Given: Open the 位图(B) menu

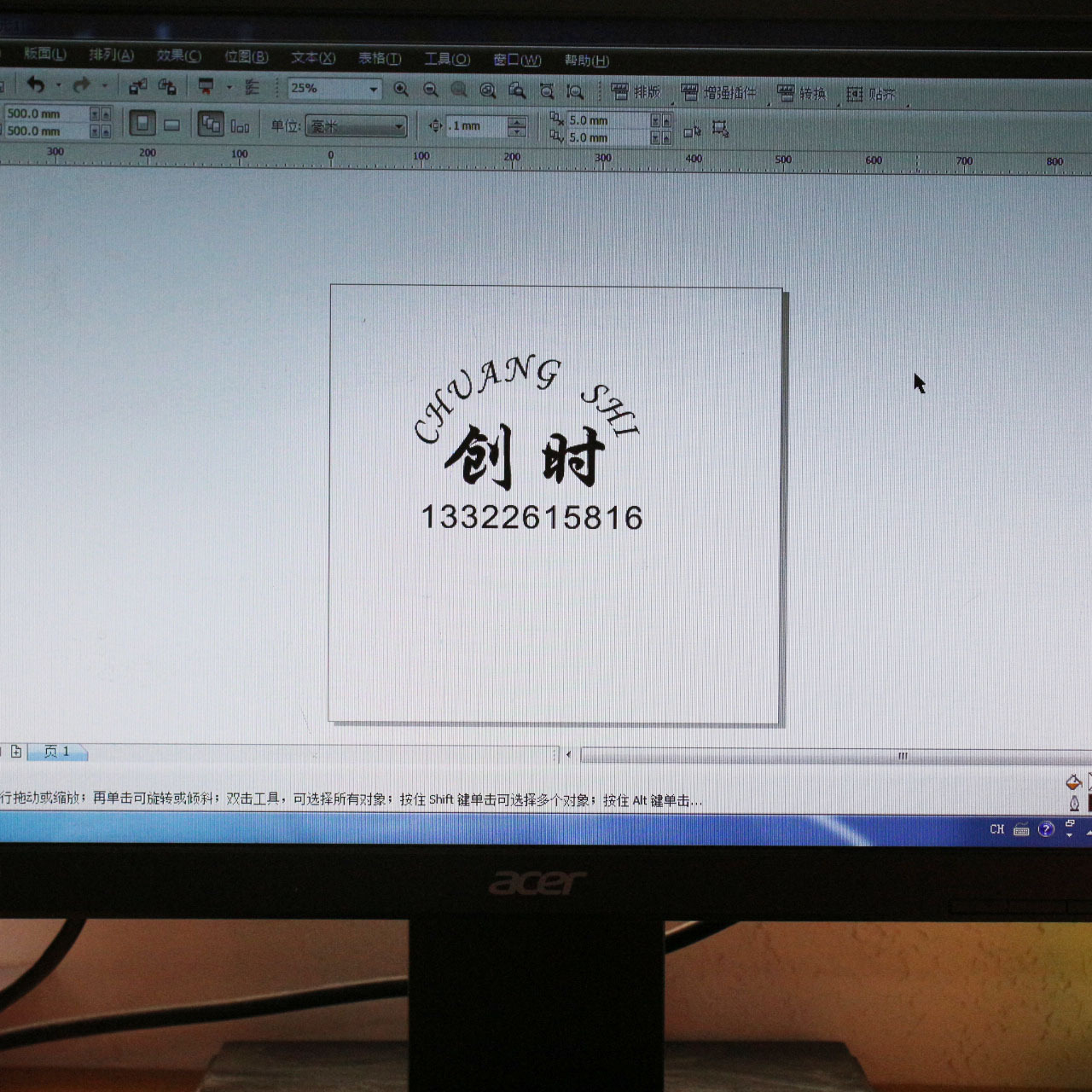Looking at the screenshot, I should (246, 56).
